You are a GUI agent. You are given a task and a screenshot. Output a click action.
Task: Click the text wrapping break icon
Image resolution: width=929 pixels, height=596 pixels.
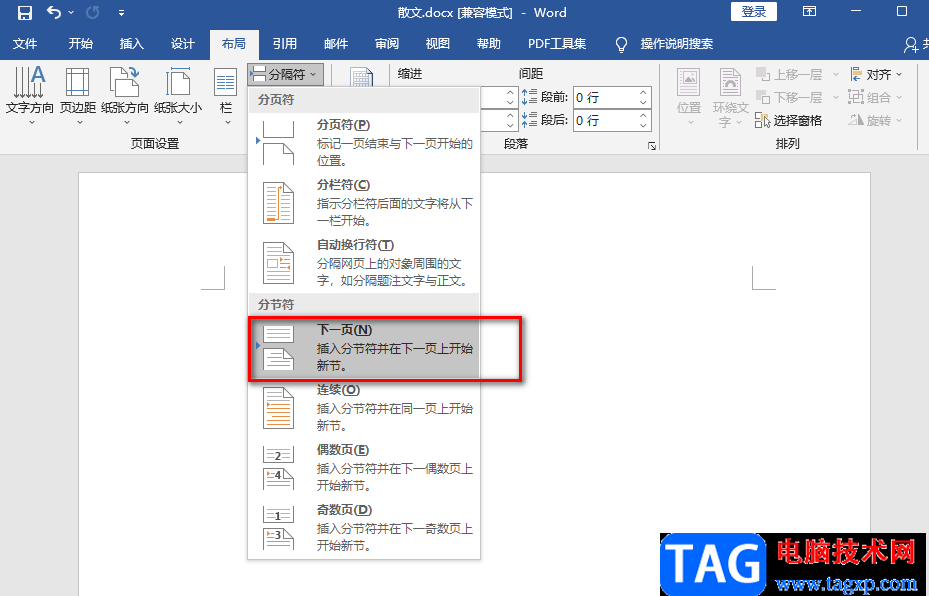[278, 262]
